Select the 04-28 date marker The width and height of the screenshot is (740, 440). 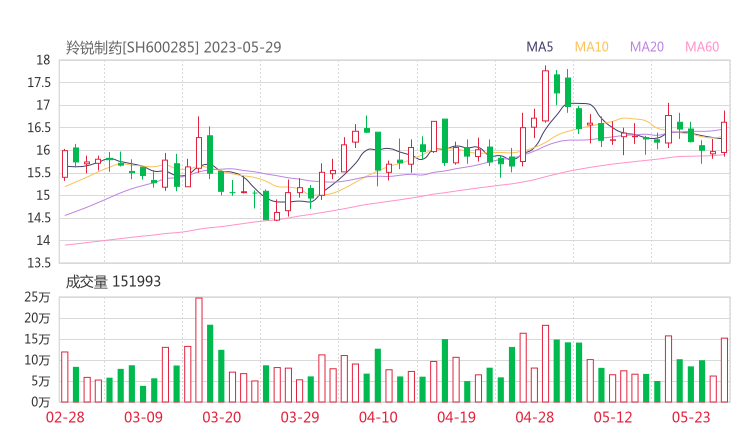point(535,417)
